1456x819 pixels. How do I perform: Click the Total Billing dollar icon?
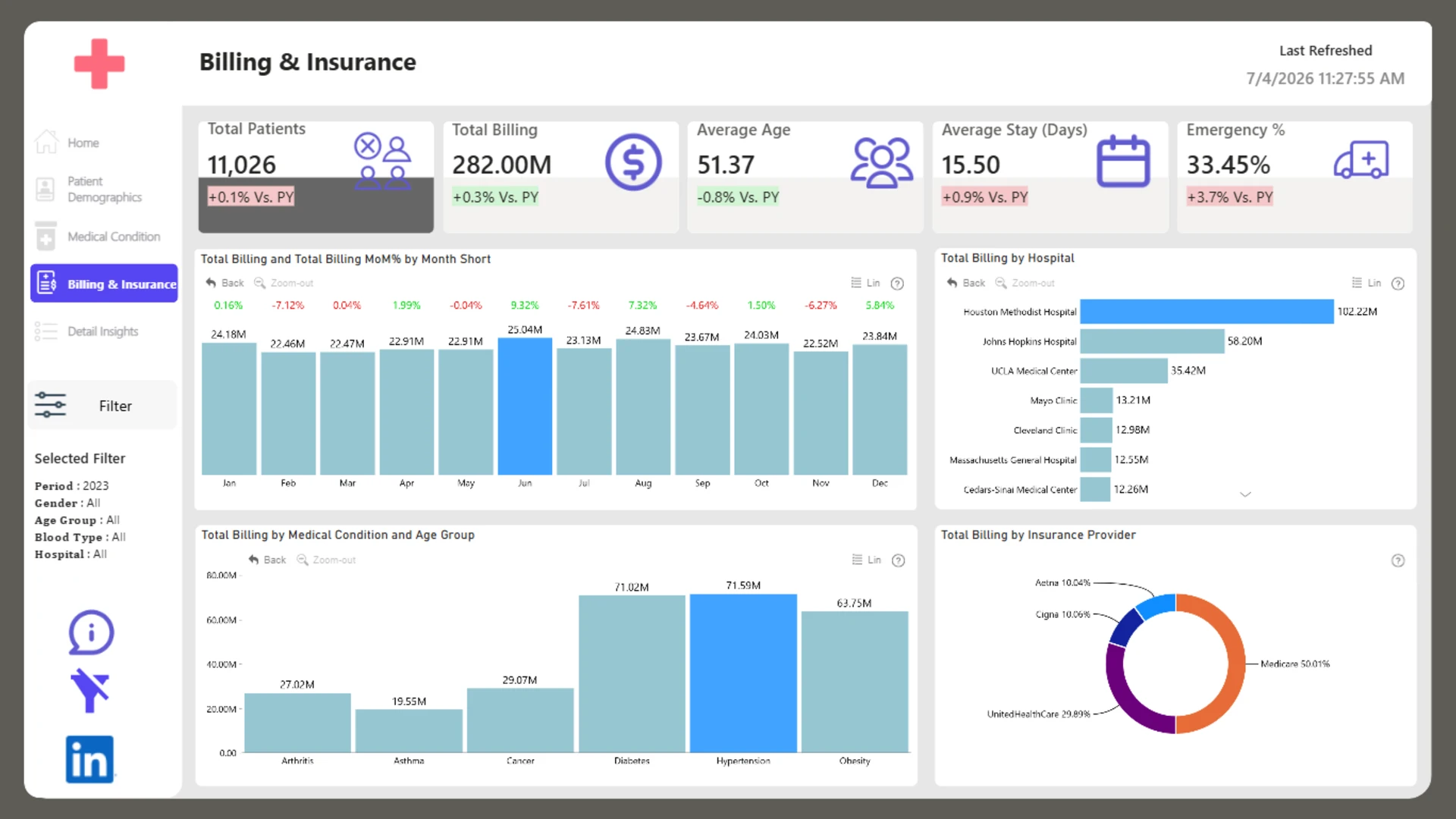tap(633, 162)
